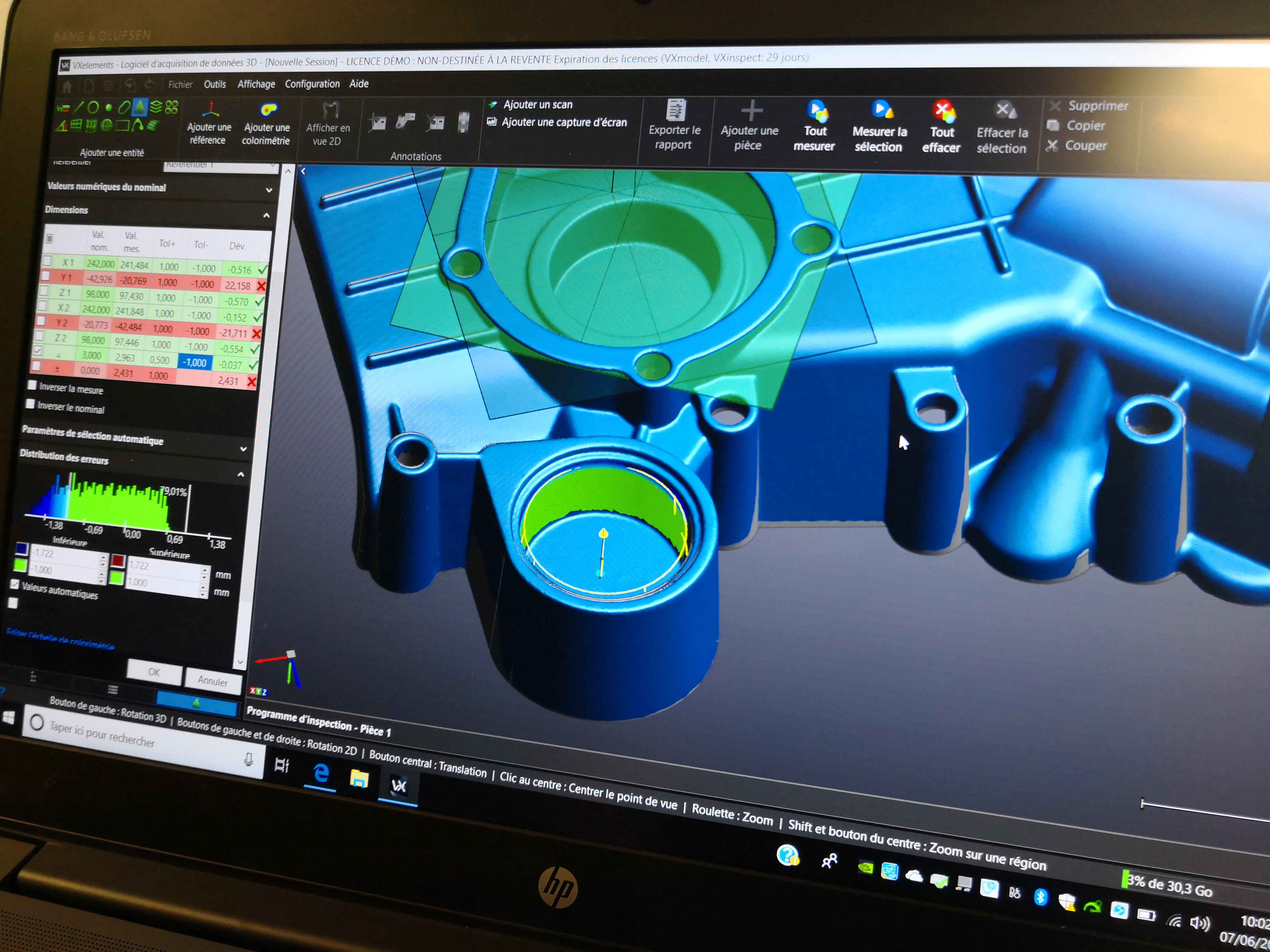Open the Configuration menu
Screen dimensions: 1270x952
[x=312, y=84]
